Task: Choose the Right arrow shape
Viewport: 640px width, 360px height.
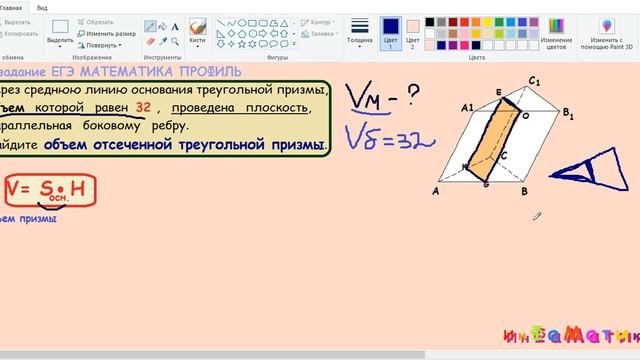Action: pyautogui.click(x=263, y=33)
